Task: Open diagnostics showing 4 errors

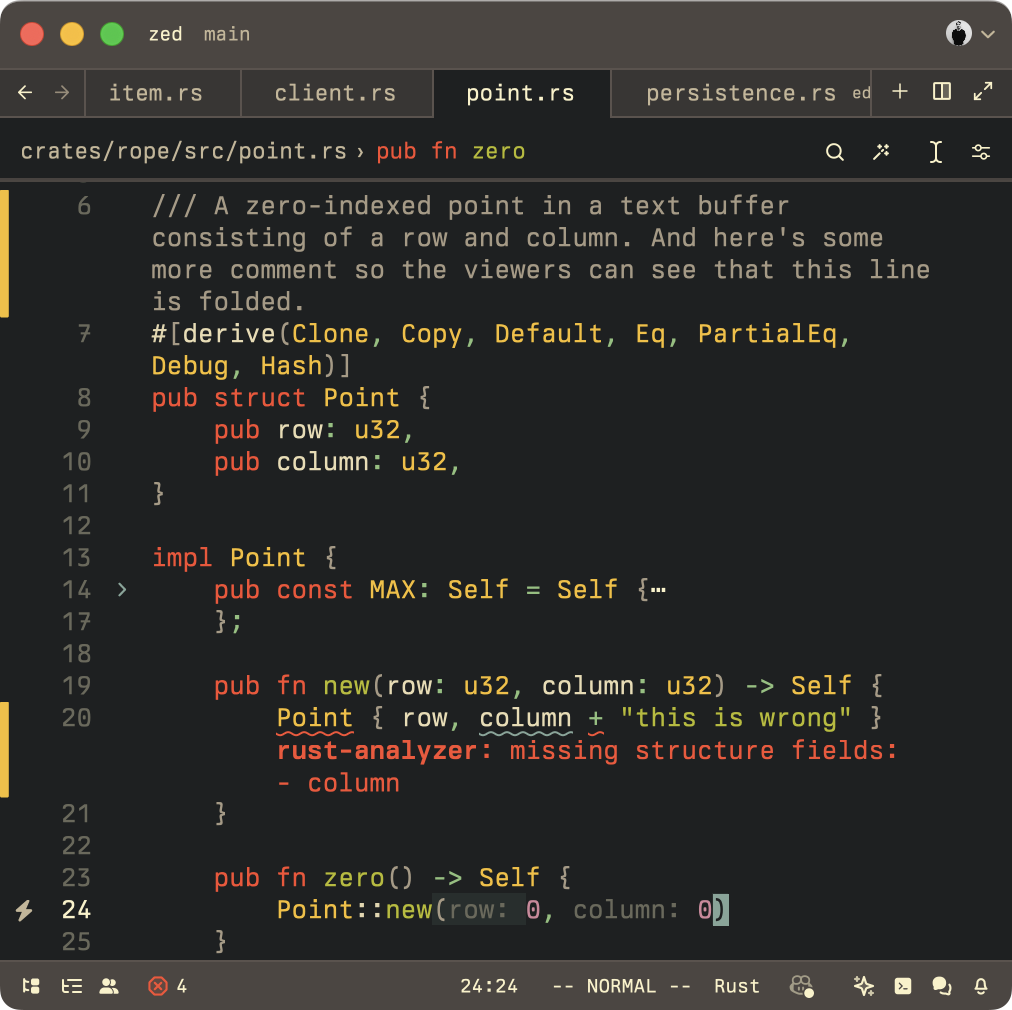Action: (167, 986)
